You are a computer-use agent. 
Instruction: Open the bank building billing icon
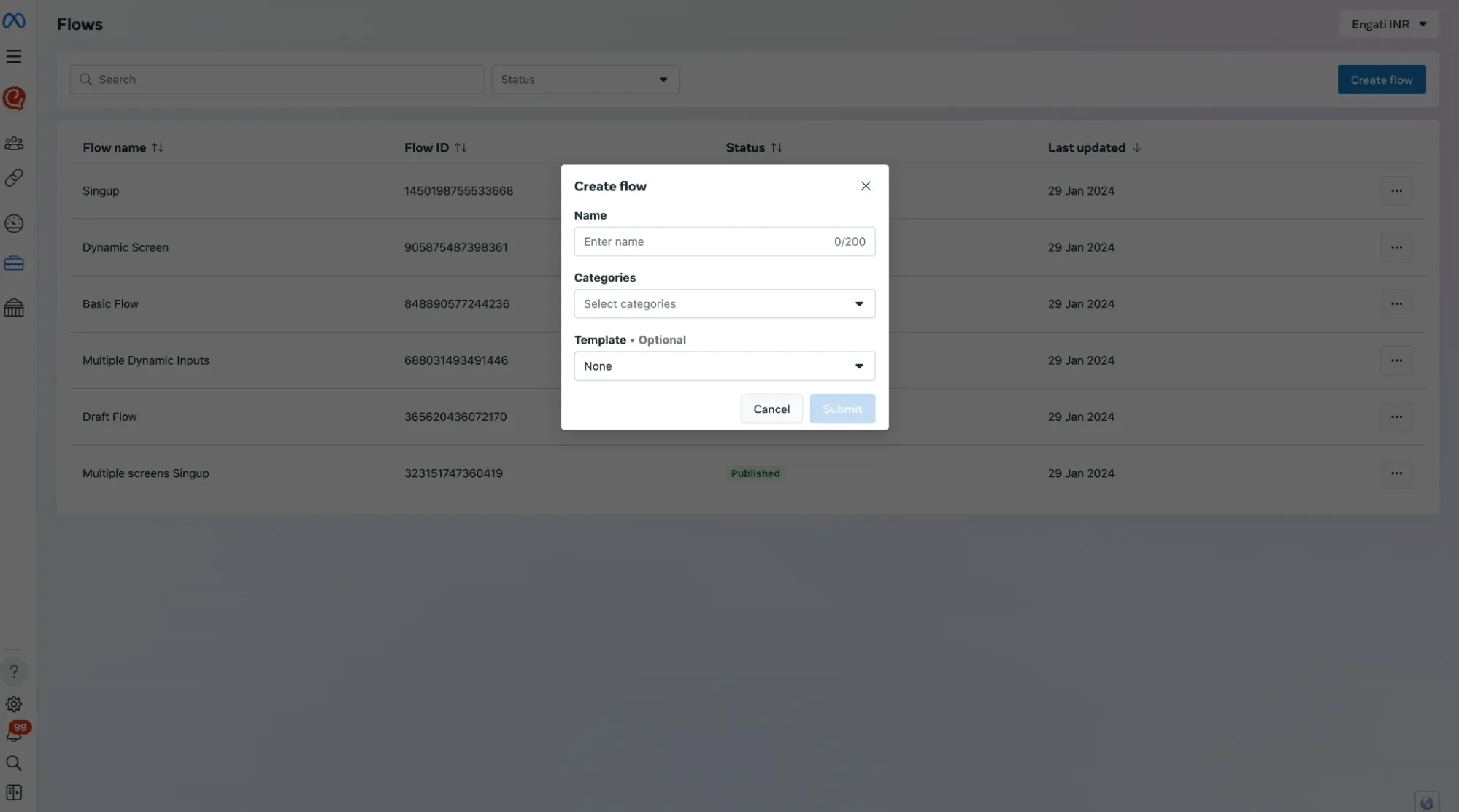pos(14,308)
